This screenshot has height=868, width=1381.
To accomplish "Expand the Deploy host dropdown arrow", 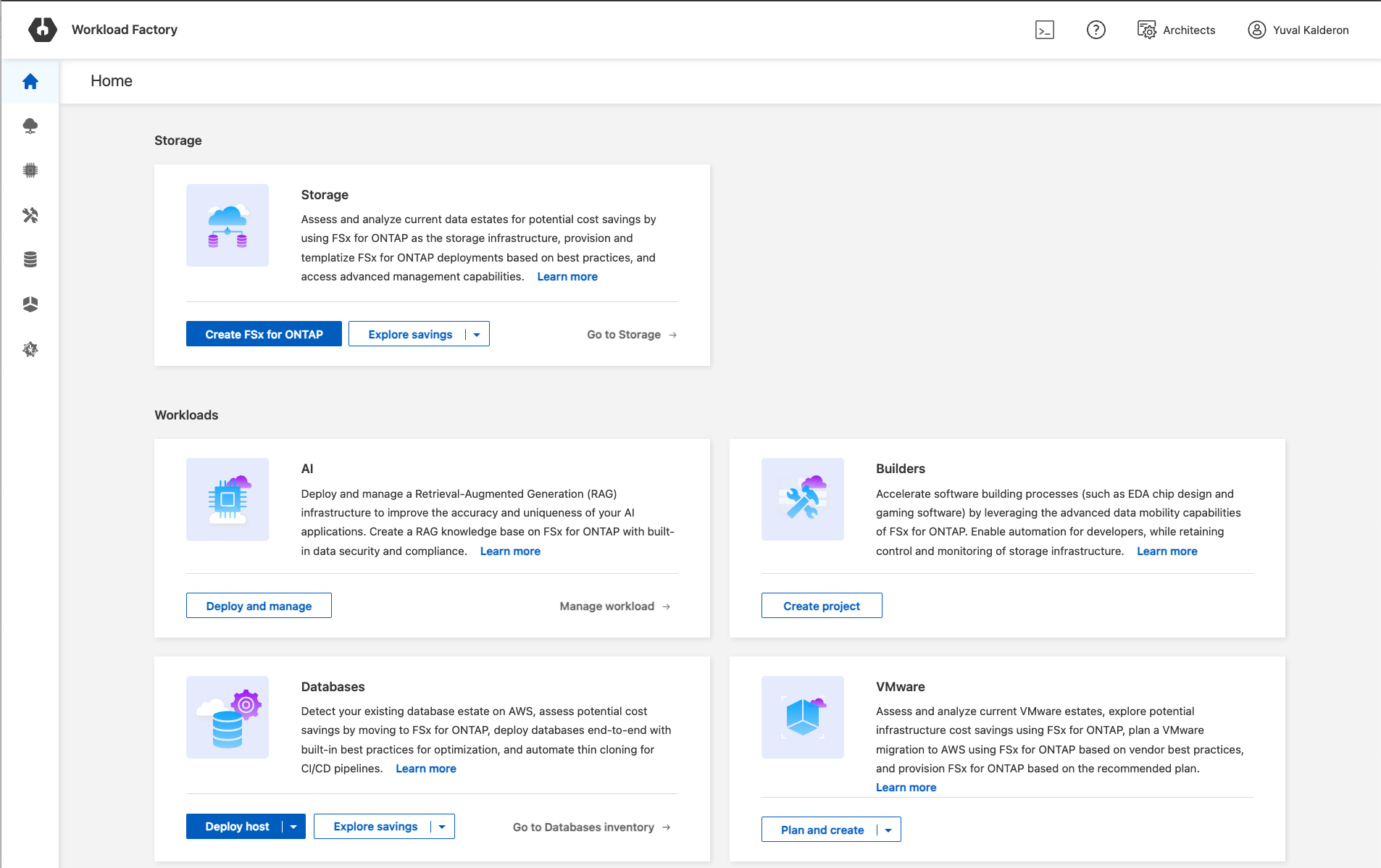I will tap(293, 827).
